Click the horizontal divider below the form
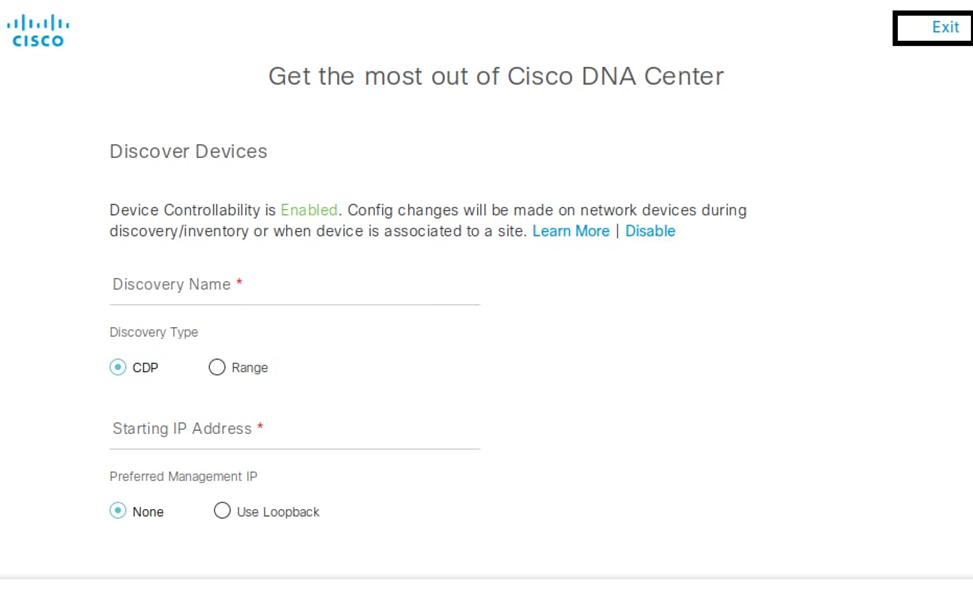Image resolution: width=973 pixels, height=597 pixels. tap(486, 578)
